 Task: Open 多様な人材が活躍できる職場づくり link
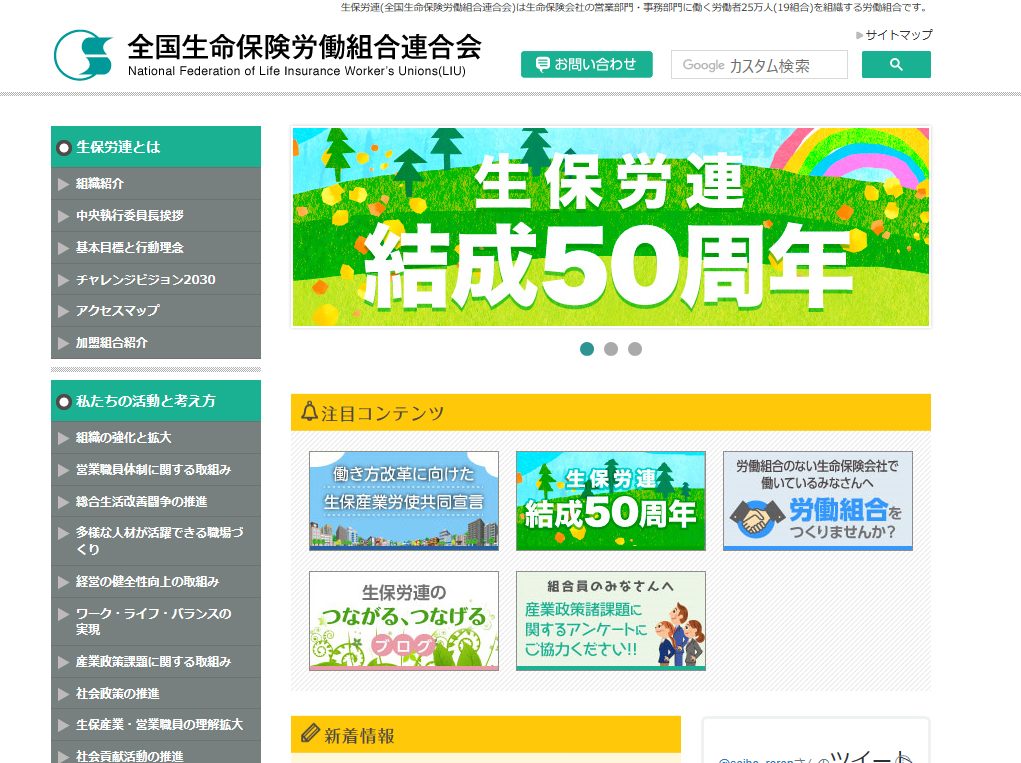tap(156, 541)
